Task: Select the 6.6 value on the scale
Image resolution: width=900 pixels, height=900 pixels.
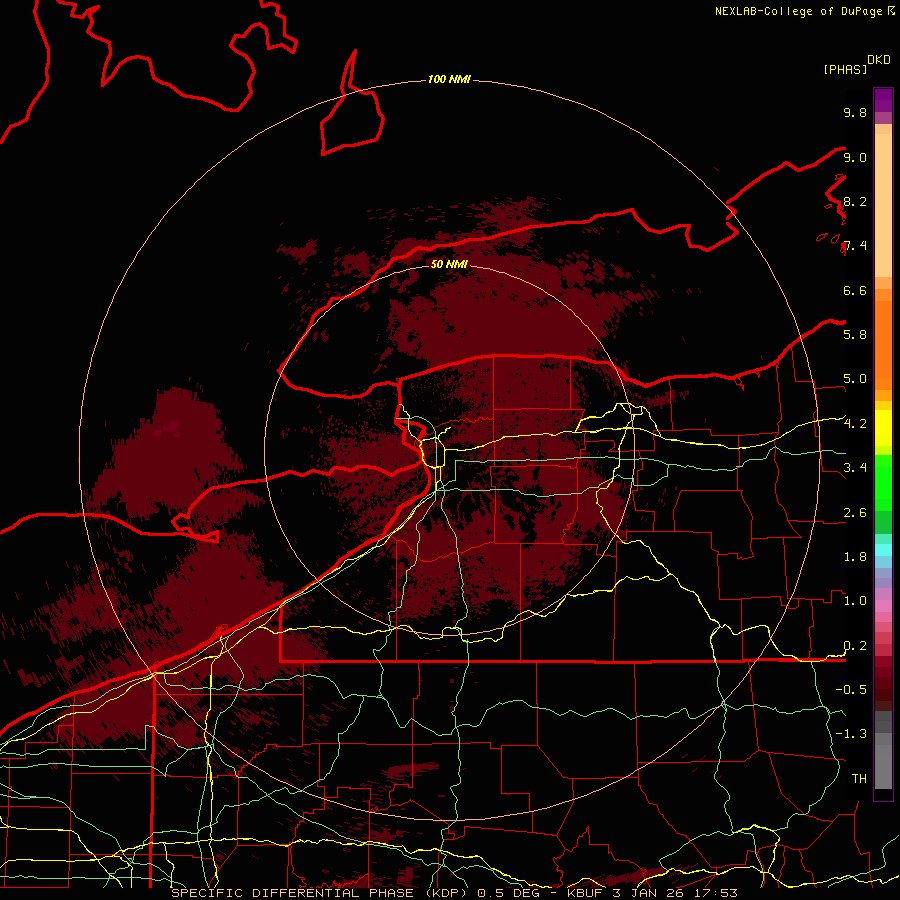Action: tap(855, 291)
